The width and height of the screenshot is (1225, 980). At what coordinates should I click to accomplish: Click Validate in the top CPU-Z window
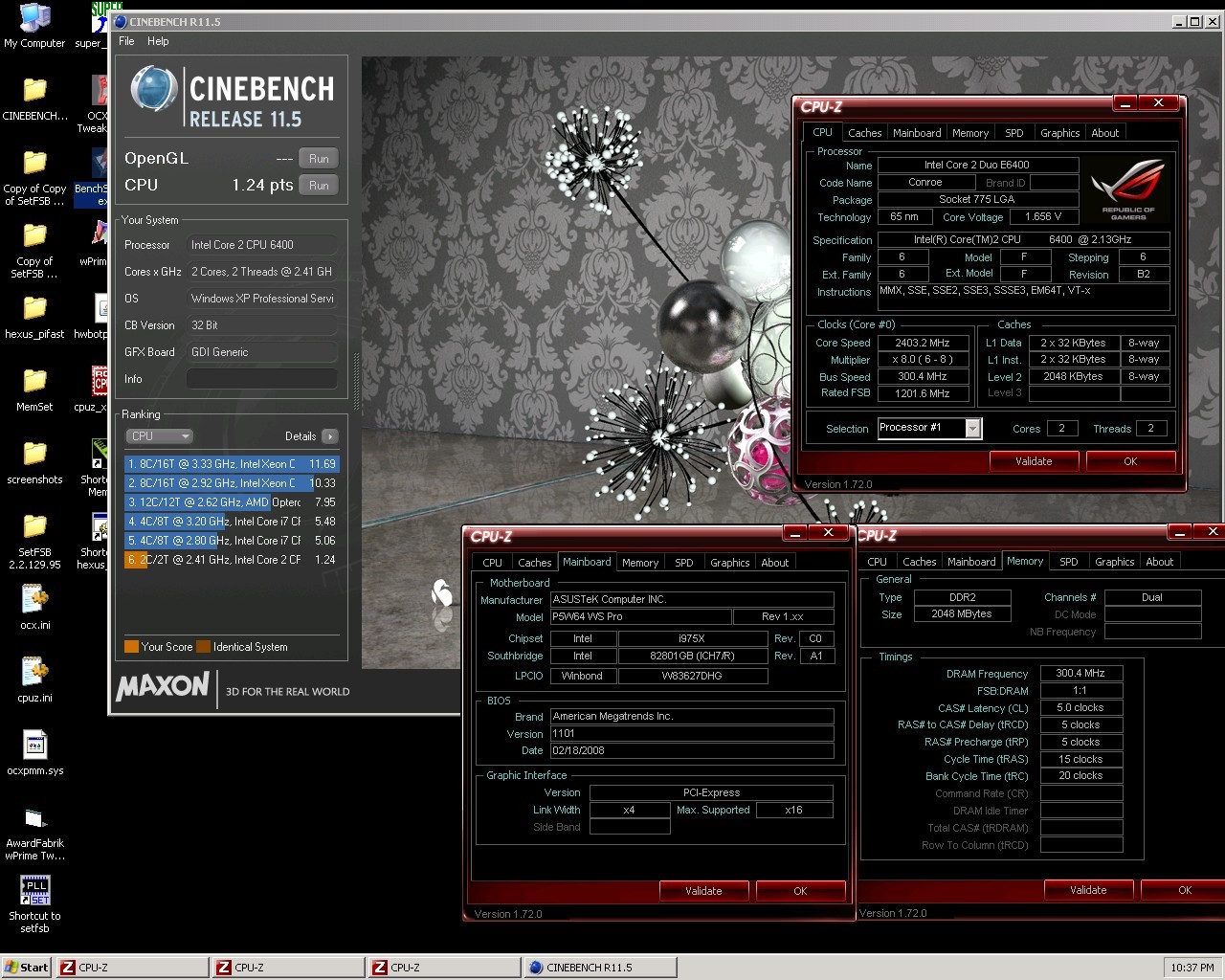click(x=1034, y=461)
